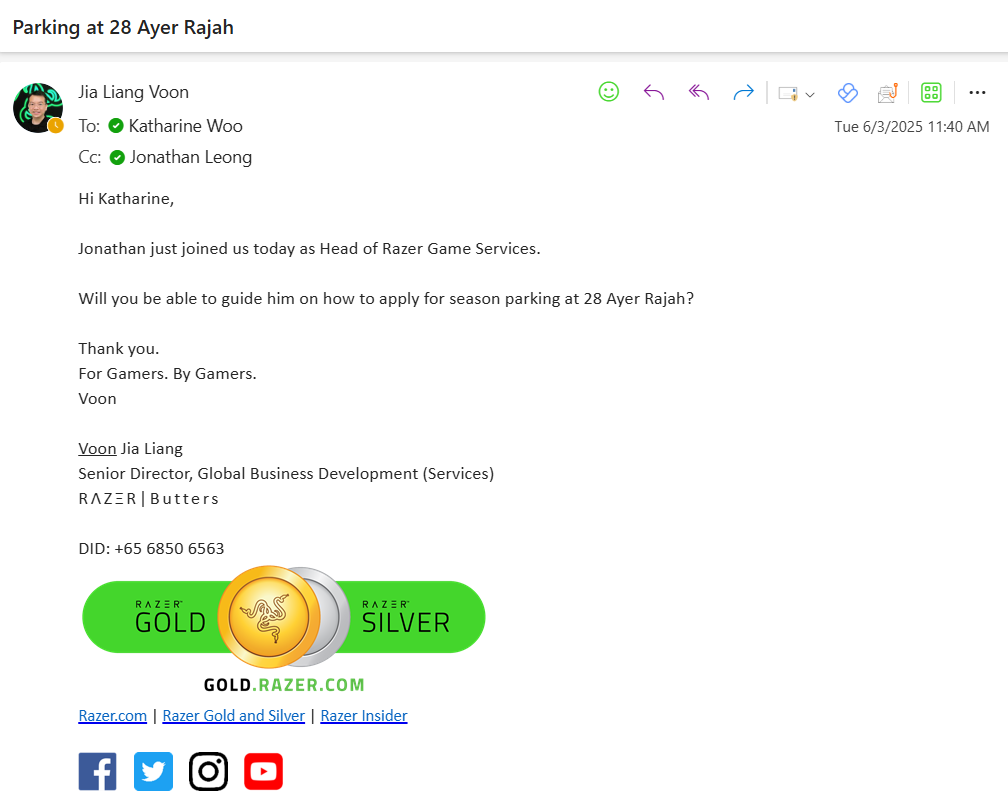Click the email insights icon next to the diamond icon

click(888, 93)
